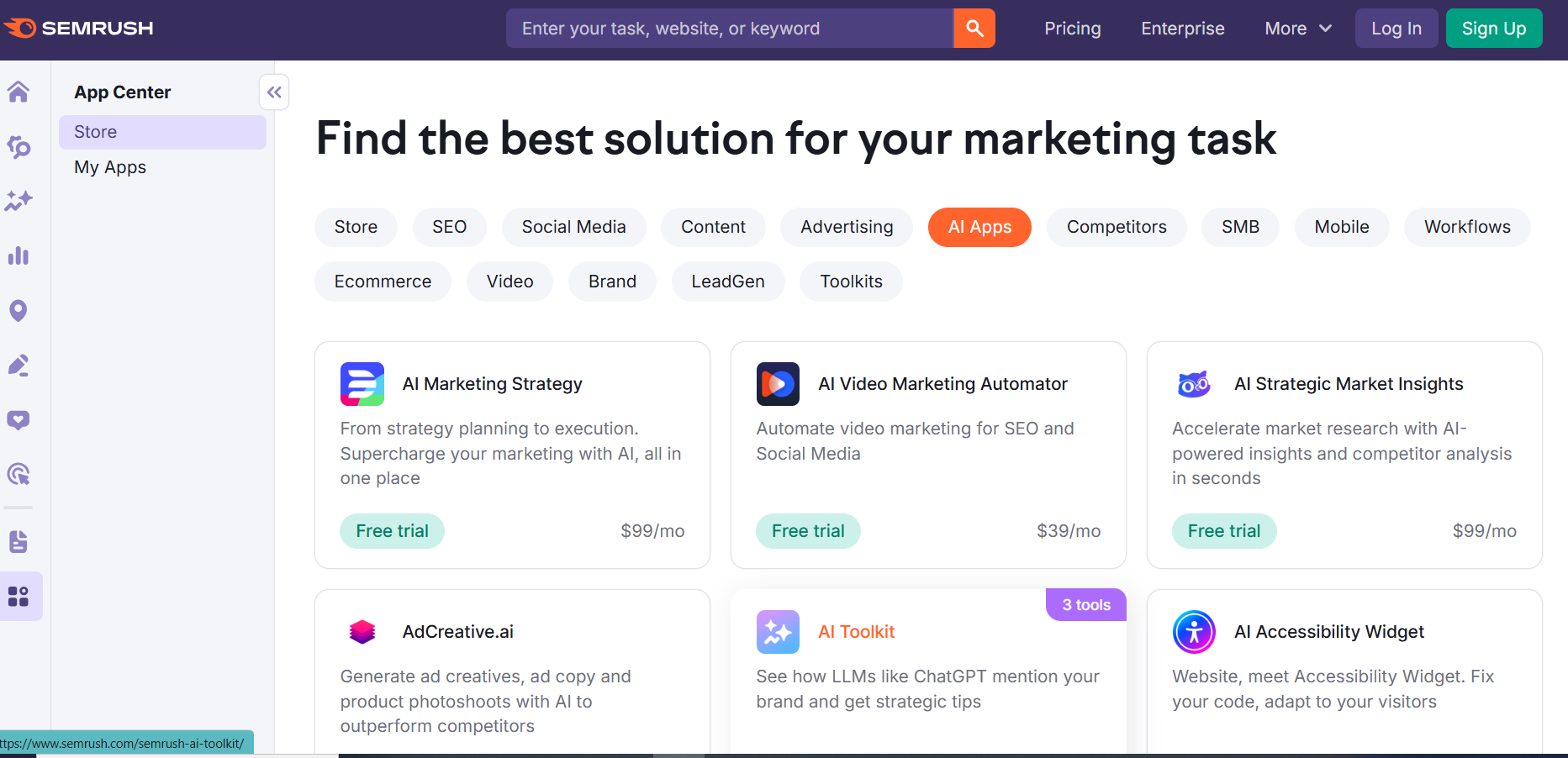Open the AI Video Marketing Automator title

(x=942, y=384)
